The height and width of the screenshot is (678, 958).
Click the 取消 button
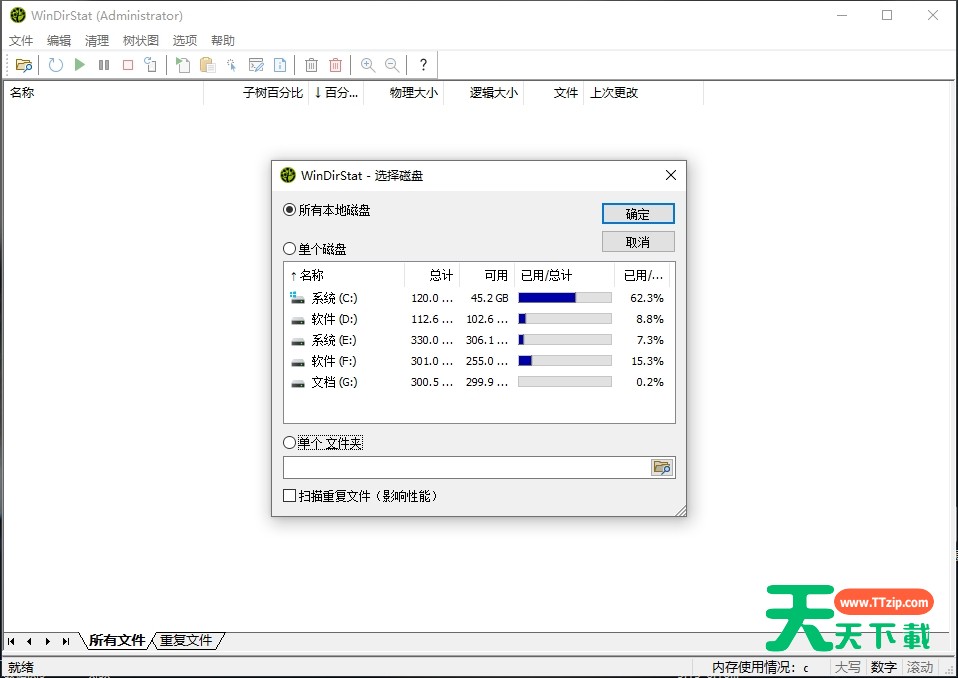coord(638,242)
